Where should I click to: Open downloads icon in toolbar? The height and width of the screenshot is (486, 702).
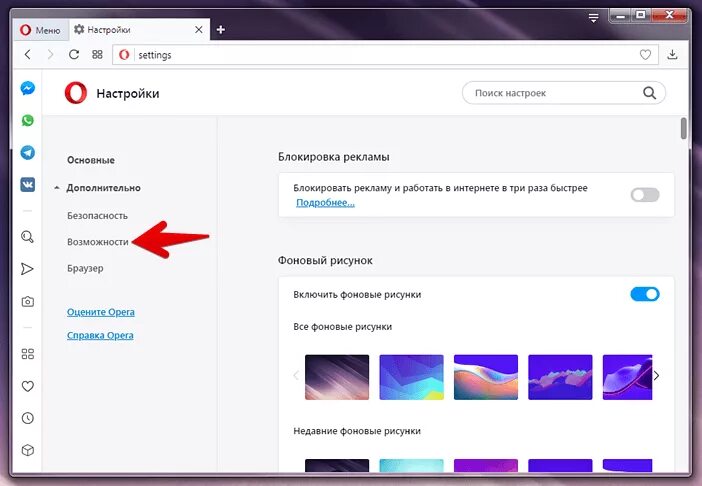[x=672, y=55]
